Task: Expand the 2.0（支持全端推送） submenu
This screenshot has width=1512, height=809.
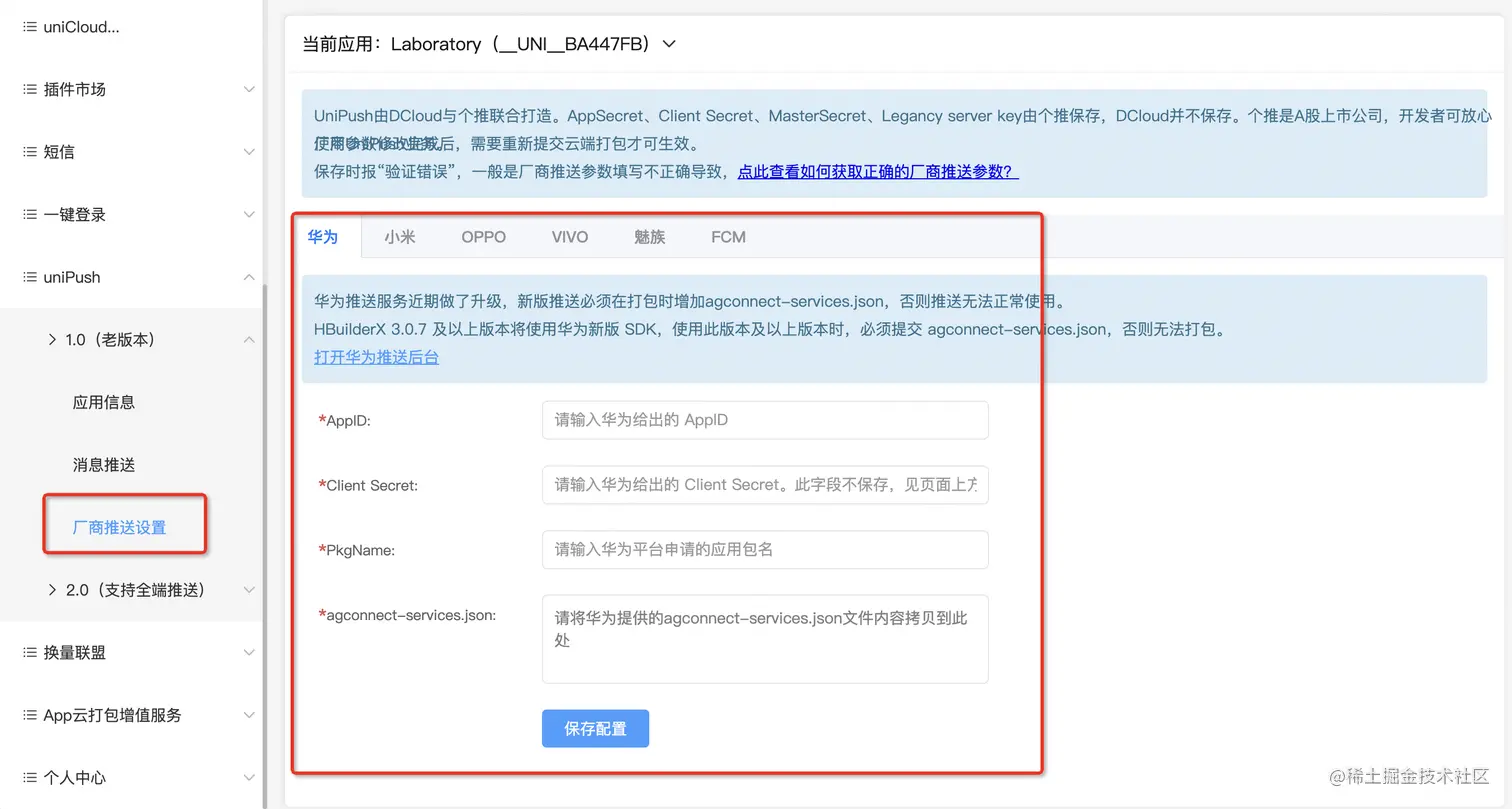Action: 249,590
